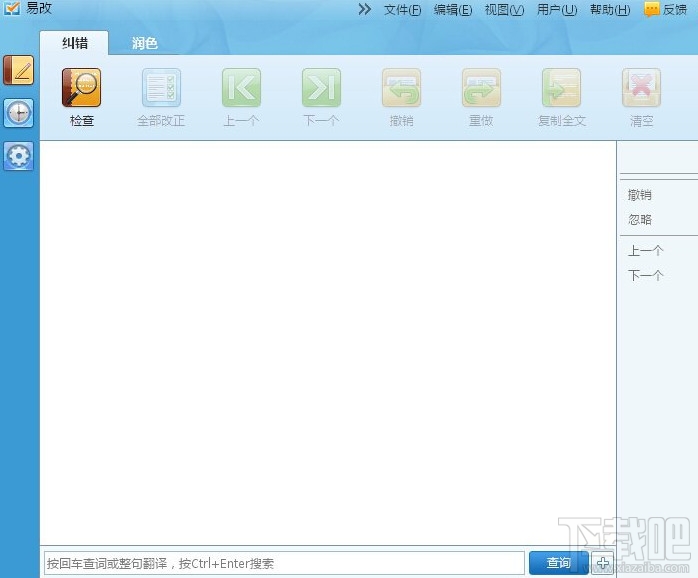The image size is (698, 578).
Task: Focus the word lookup translation input field
Action: click(284, 563)
